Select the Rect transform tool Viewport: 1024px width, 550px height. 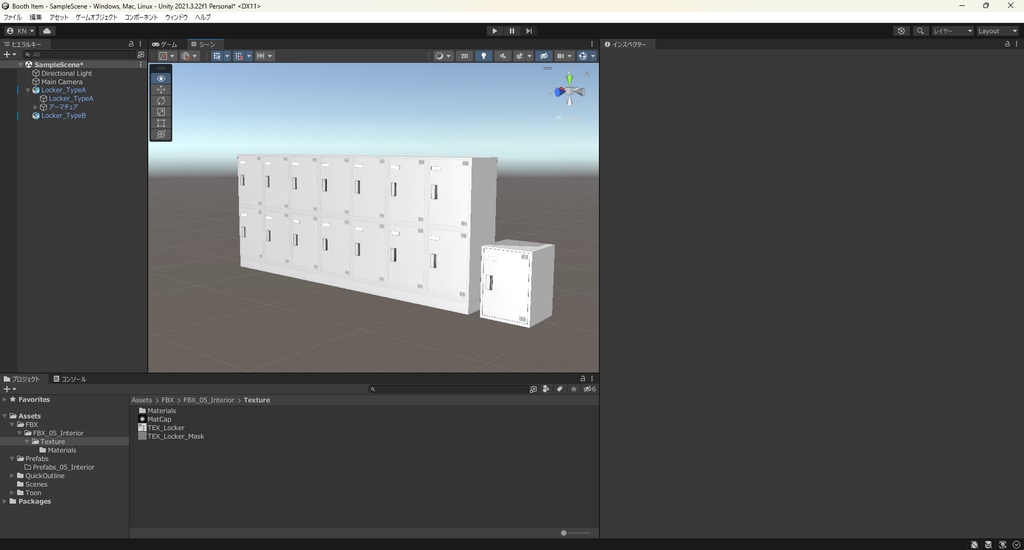[x=161, y=123]
